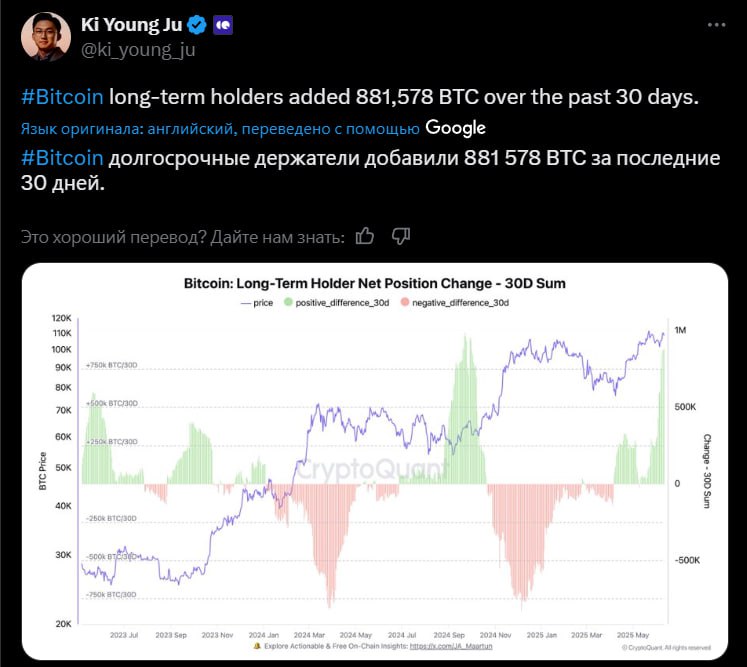Click the purple affiliation badge icon

223,25
